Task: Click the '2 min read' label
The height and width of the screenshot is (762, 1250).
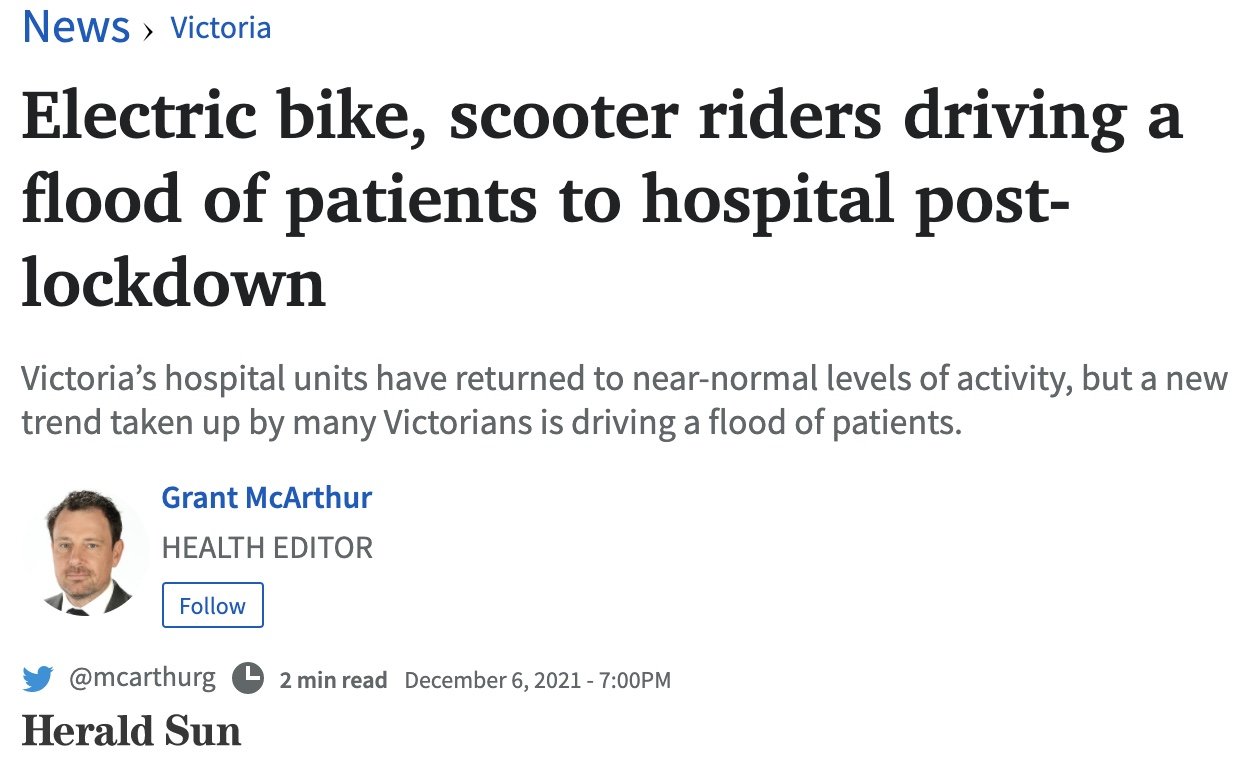Action: (333, 680)
